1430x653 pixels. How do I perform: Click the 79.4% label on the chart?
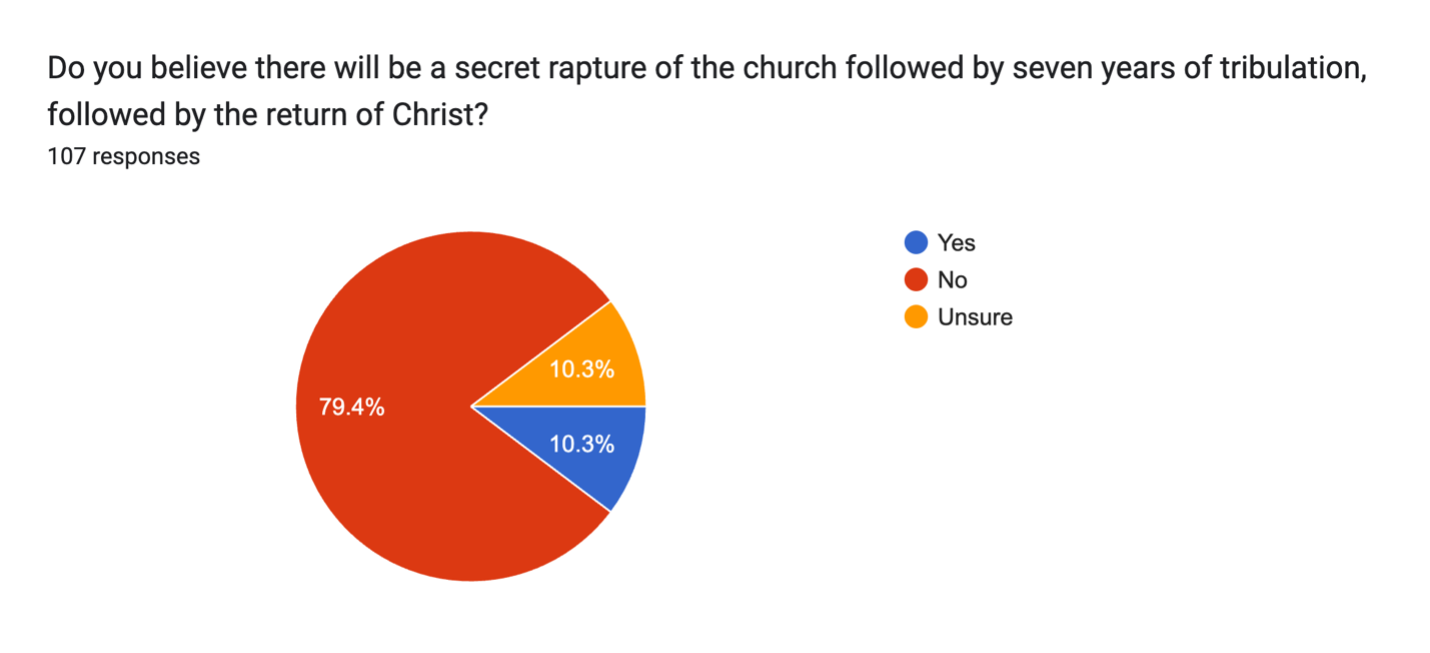tap(351, 407)
